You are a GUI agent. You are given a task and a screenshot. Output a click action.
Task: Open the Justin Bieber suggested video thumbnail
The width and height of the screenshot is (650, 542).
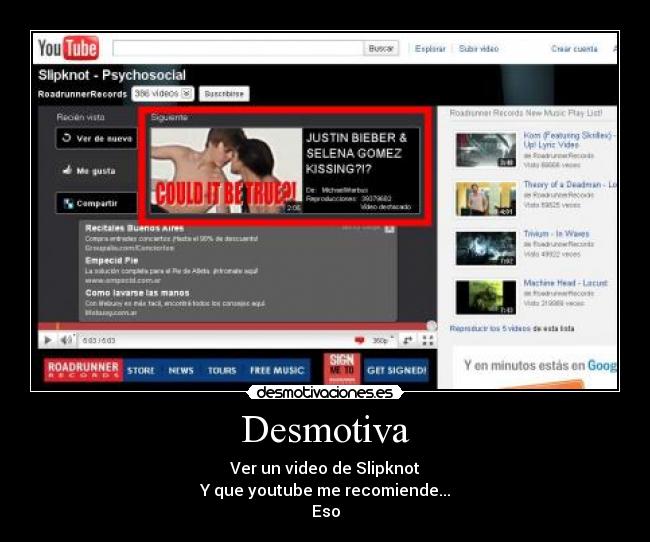(226, 170)
